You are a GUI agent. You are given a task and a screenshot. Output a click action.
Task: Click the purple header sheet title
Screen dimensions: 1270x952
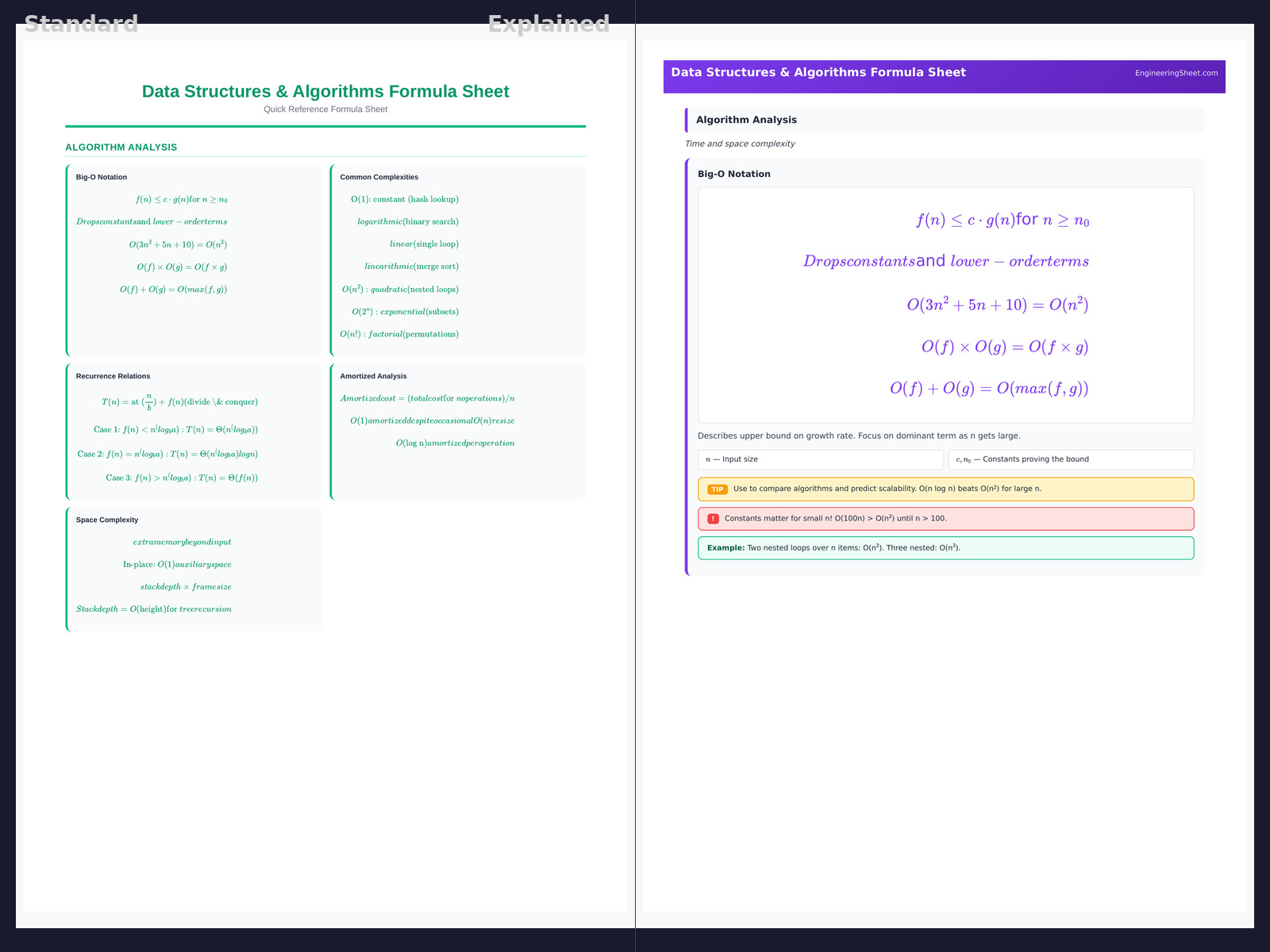click(x=818, y=72)
